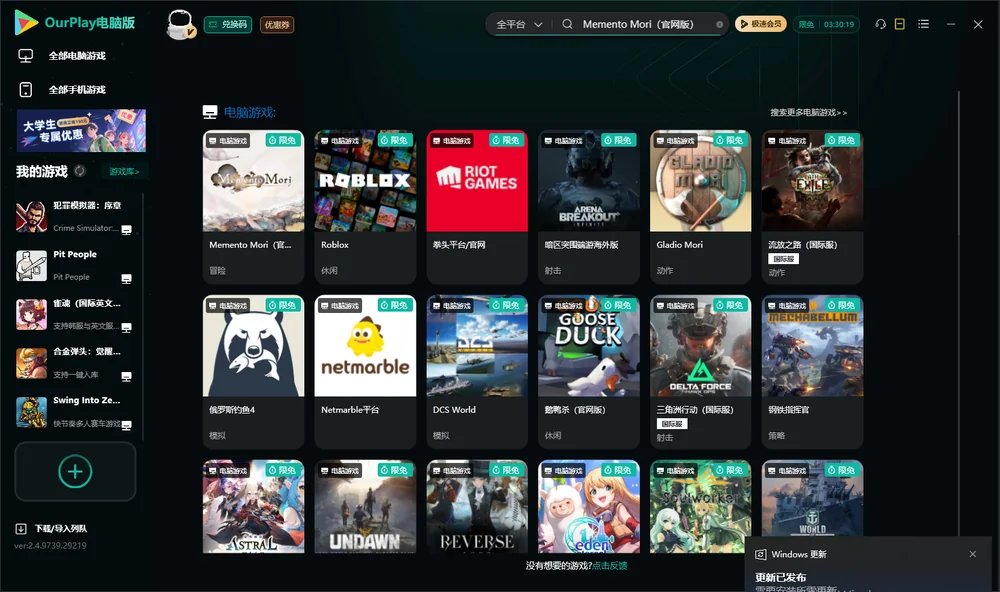1000x592 pixels.
Task: Click the OurPlay logo icon
Action: coord(26,23)
